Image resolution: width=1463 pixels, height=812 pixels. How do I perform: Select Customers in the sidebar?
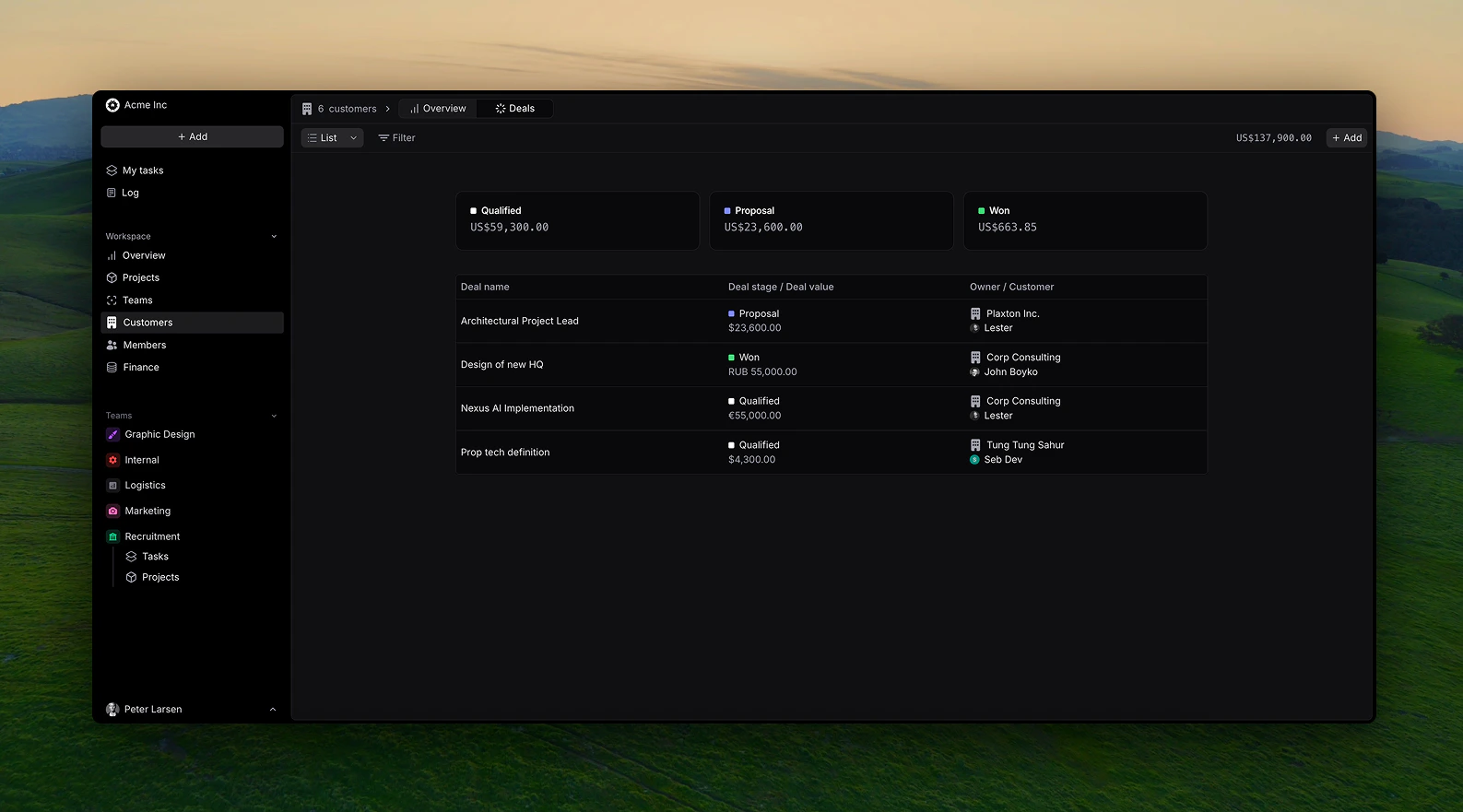click(x=192, y=323)
